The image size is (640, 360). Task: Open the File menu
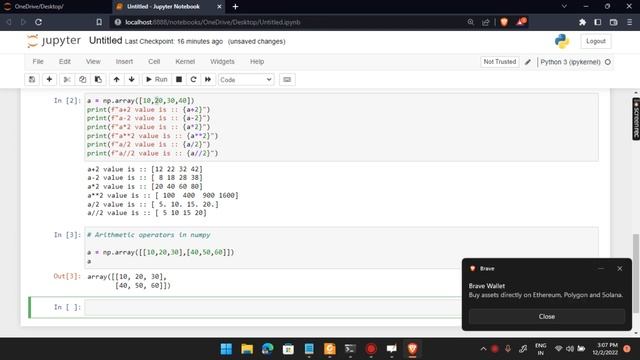38,62
